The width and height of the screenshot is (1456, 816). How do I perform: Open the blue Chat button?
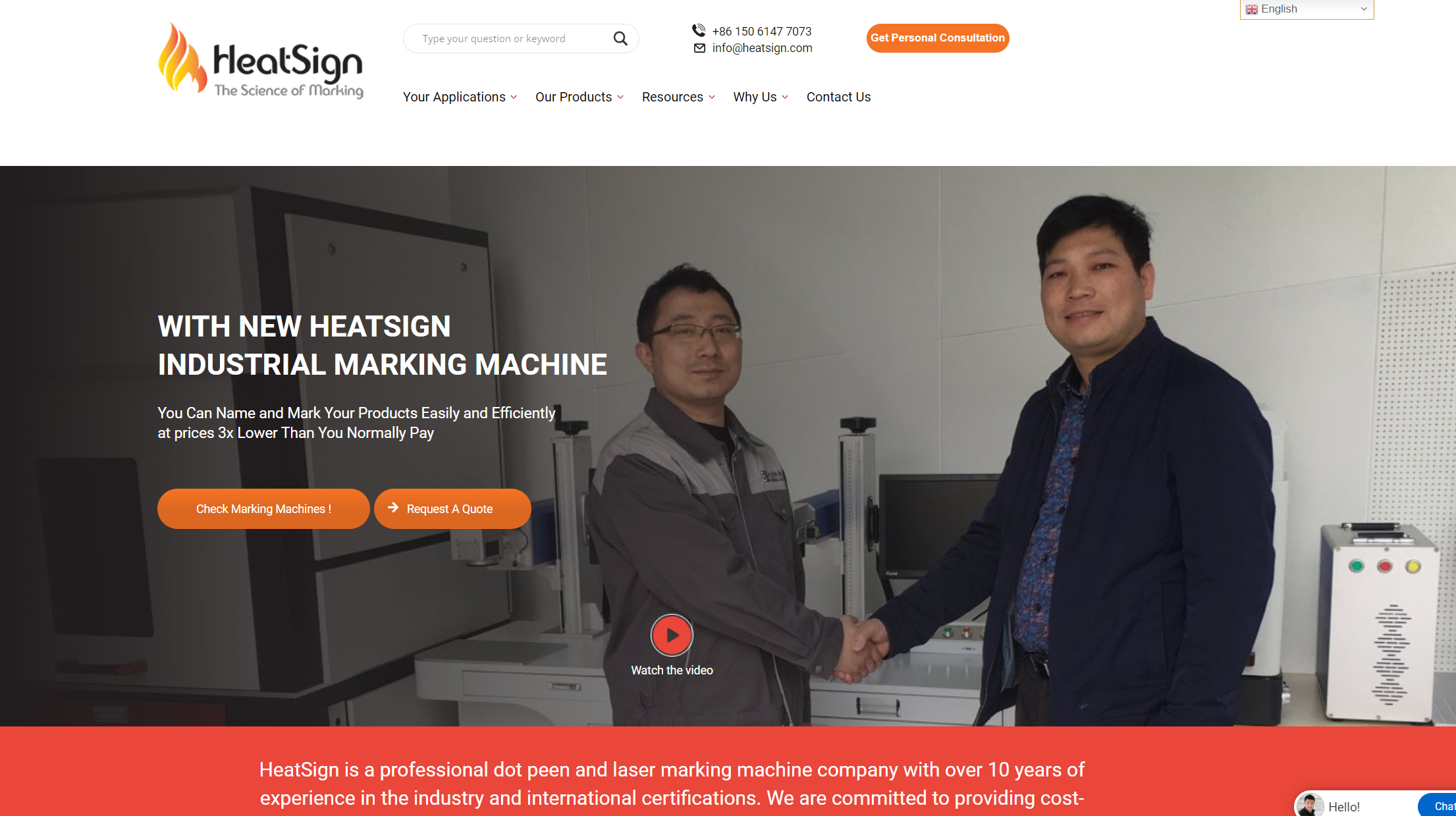[x=1438, y=805]
